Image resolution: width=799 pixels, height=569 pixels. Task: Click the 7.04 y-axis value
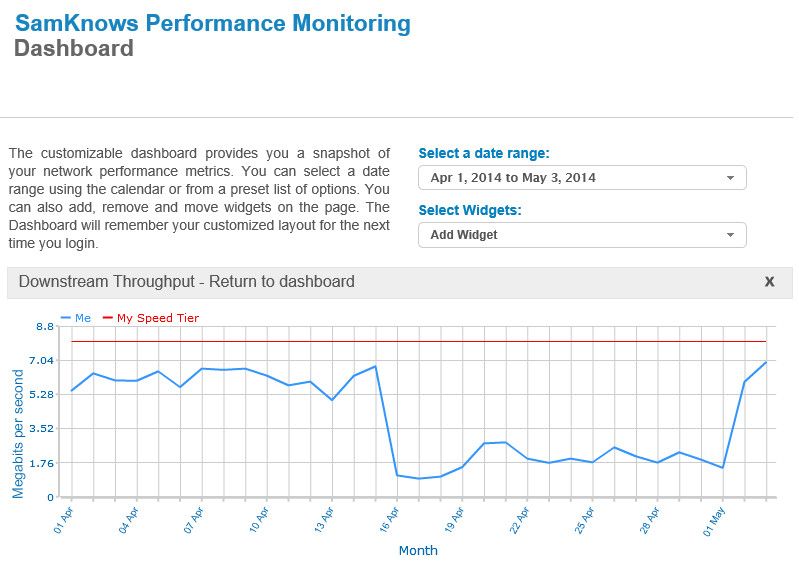point(41,361)
